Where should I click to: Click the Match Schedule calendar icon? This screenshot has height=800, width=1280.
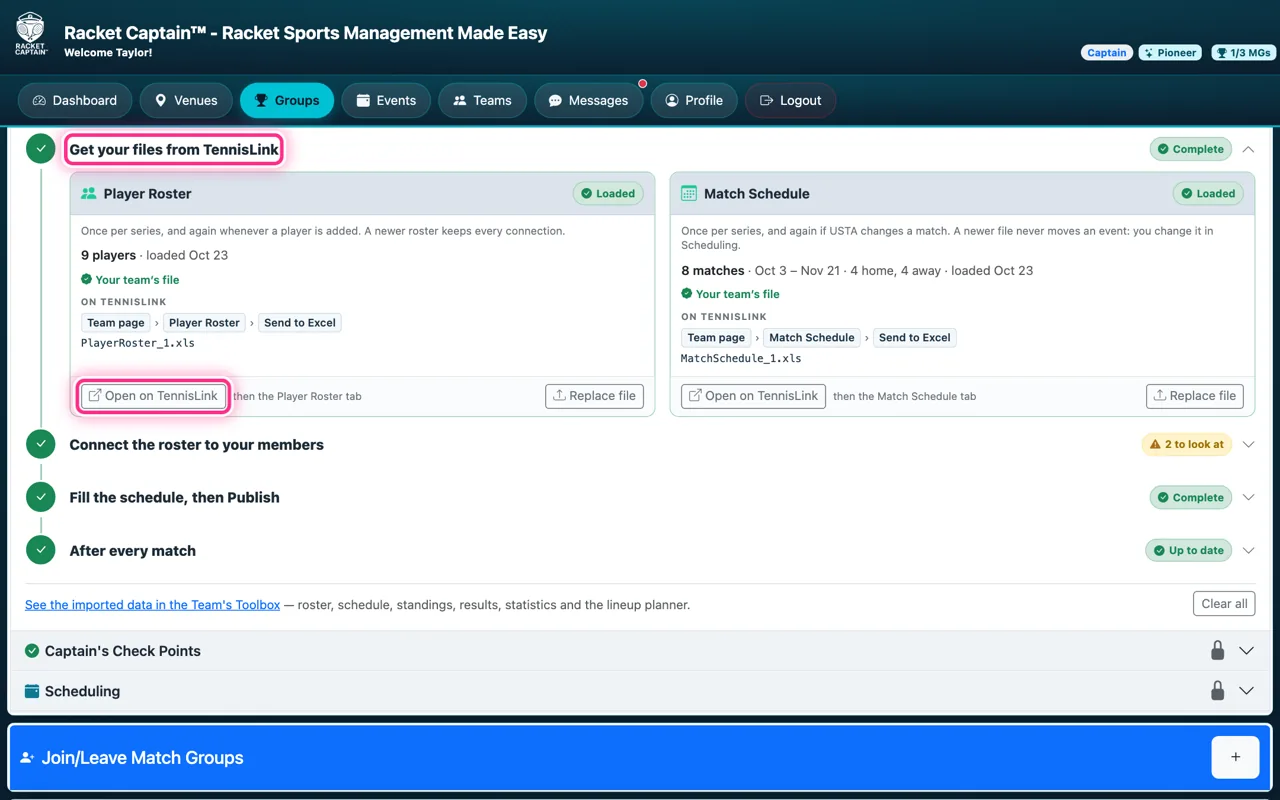tap(689, 194)
